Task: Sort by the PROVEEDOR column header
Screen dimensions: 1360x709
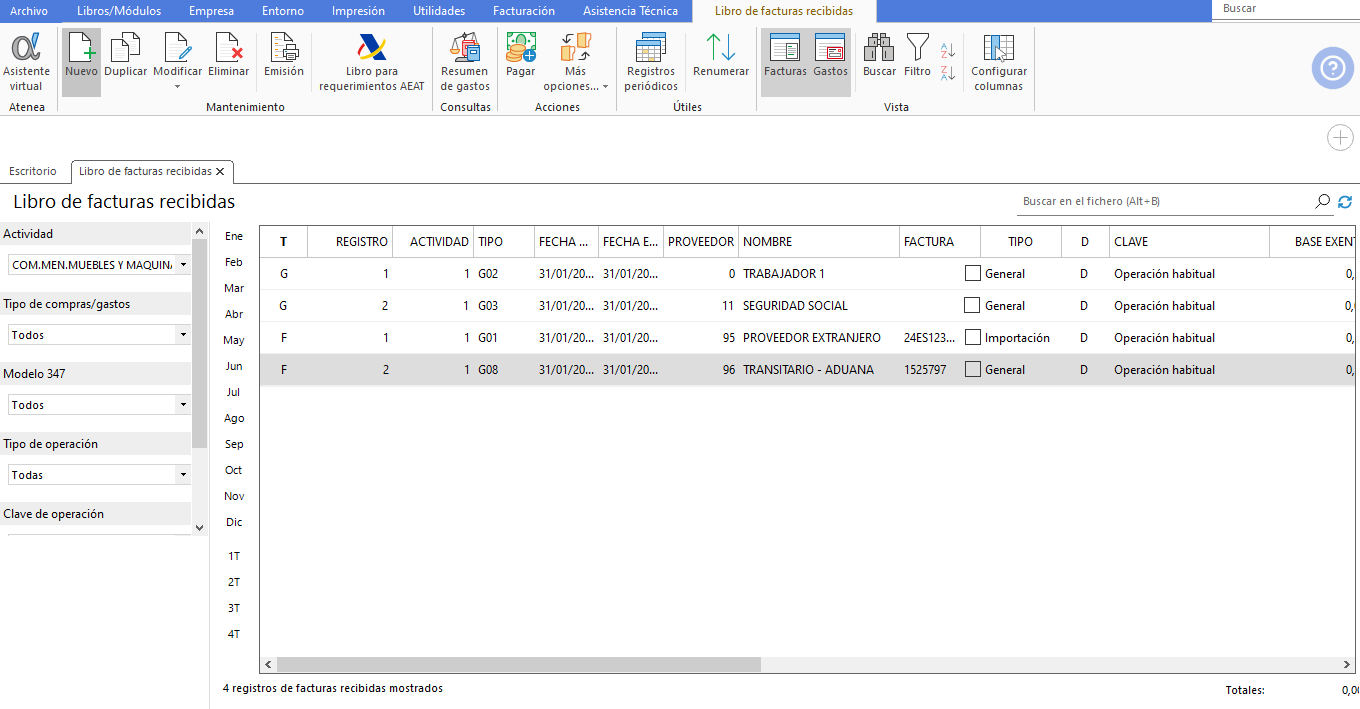Action: pyautogui.click(x=701, y=241)
